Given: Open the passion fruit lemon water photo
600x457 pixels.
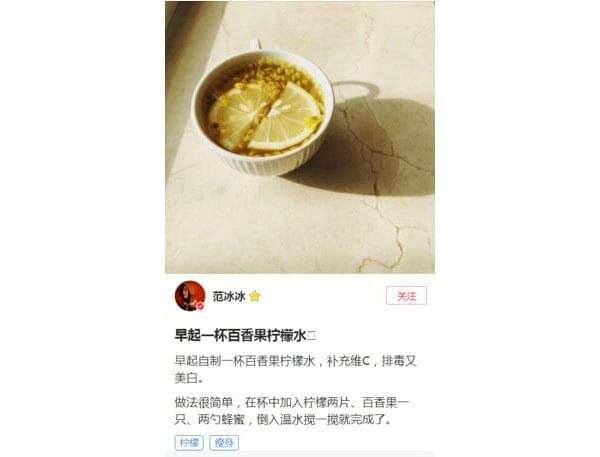Looking at the screenshot, I should pyautogui.click(x=300, y=137).
